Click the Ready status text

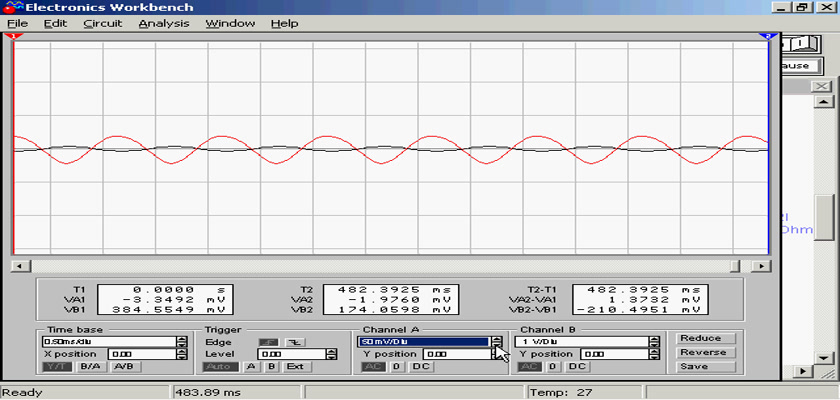click(x=22, y=393)
